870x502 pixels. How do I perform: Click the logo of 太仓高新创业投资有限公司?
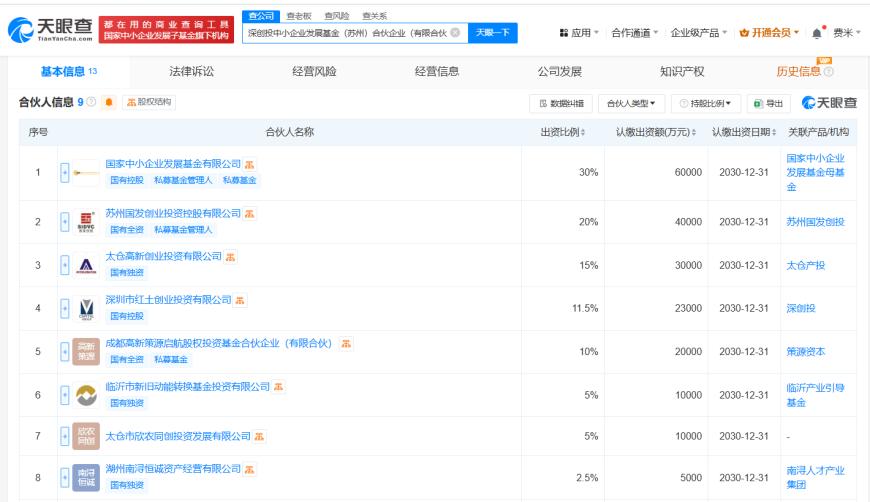click(86, 265)
